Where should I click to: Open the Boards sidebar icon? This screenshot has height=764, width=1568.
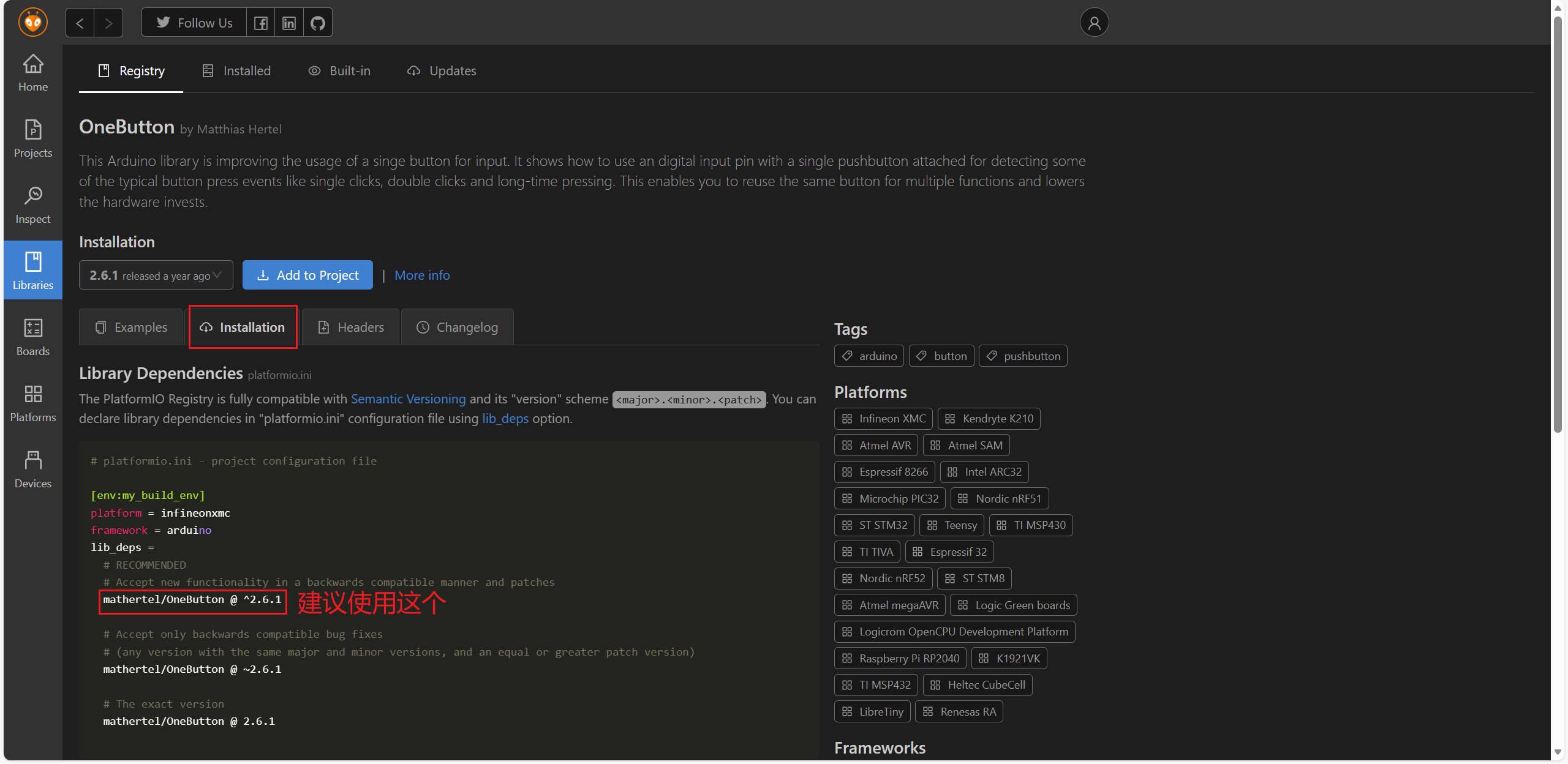click(33, 337)
